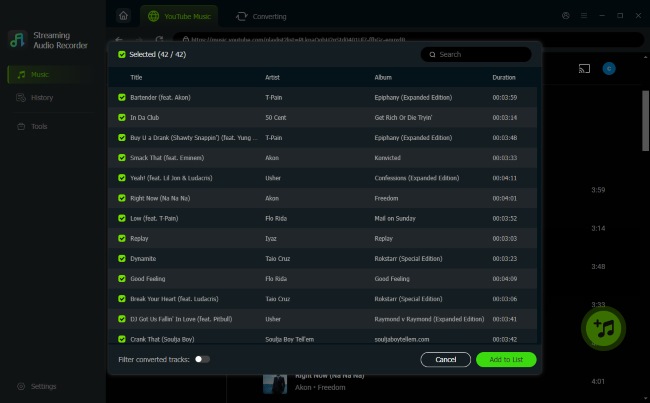
Task: Uncheck the Replay track checkbox
Action: [121, 238]
